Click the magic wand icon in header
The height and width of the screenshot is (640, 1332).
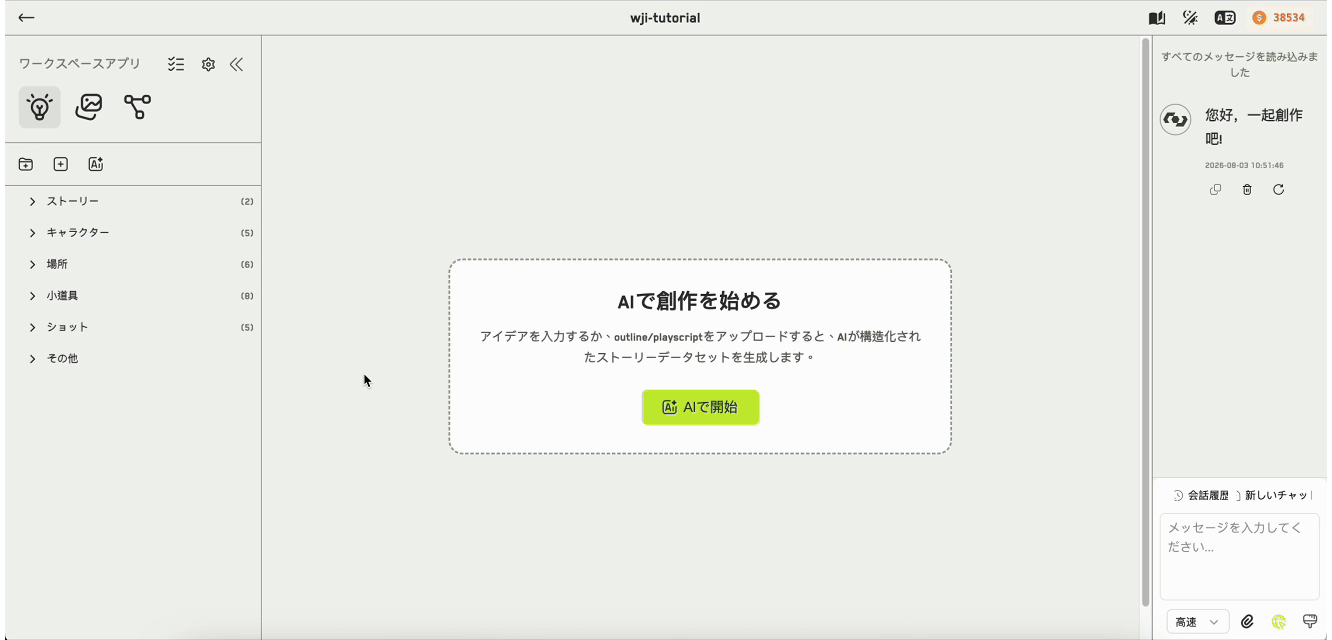[x=1190, y=18]
